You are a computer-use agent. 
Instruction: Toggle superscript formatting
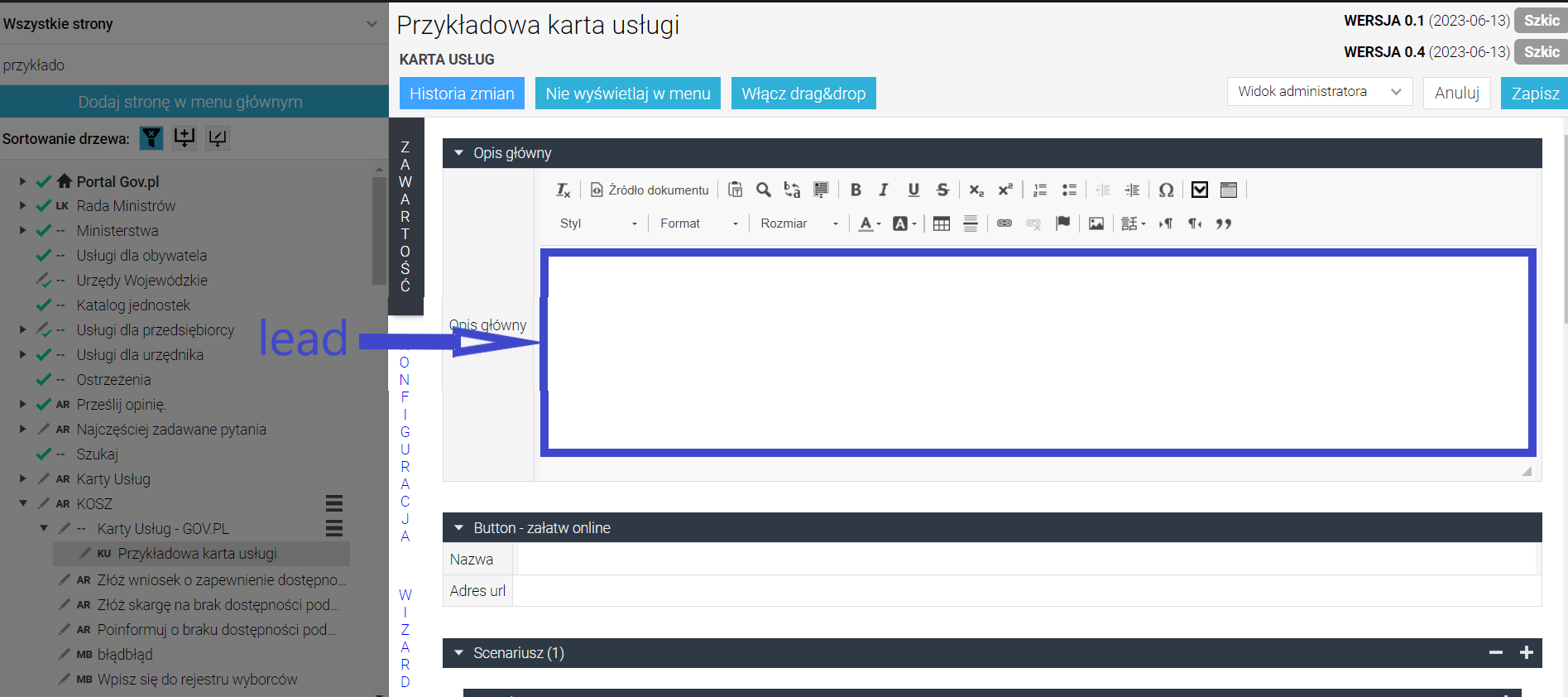(x=1005, y=190)
